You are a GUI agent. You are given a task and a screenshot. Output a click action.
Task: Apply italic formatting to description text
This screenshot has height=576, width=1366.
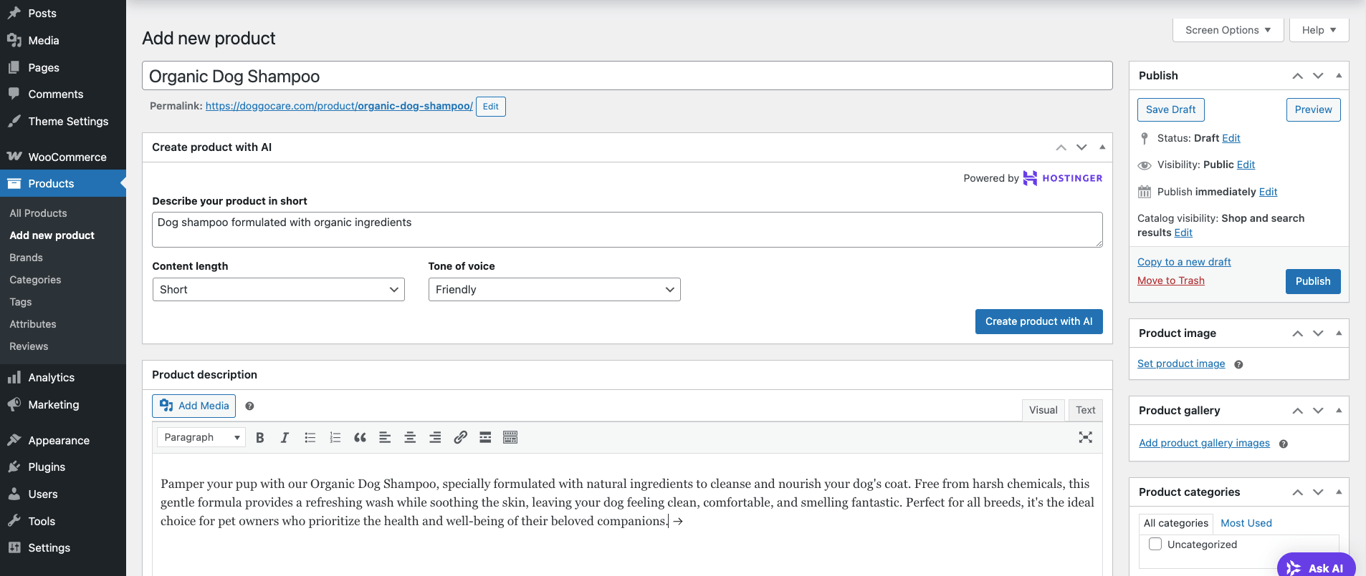(x=284, y=437)
